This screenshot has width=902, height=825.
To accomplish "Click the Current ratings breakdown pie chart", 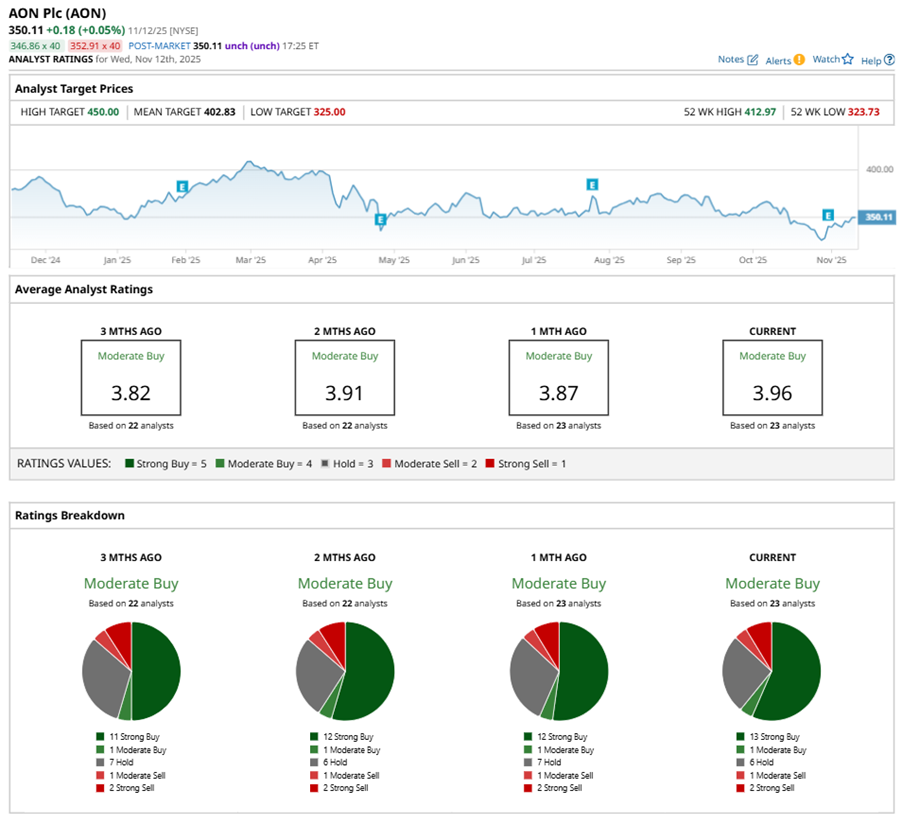I will [771, 671].
